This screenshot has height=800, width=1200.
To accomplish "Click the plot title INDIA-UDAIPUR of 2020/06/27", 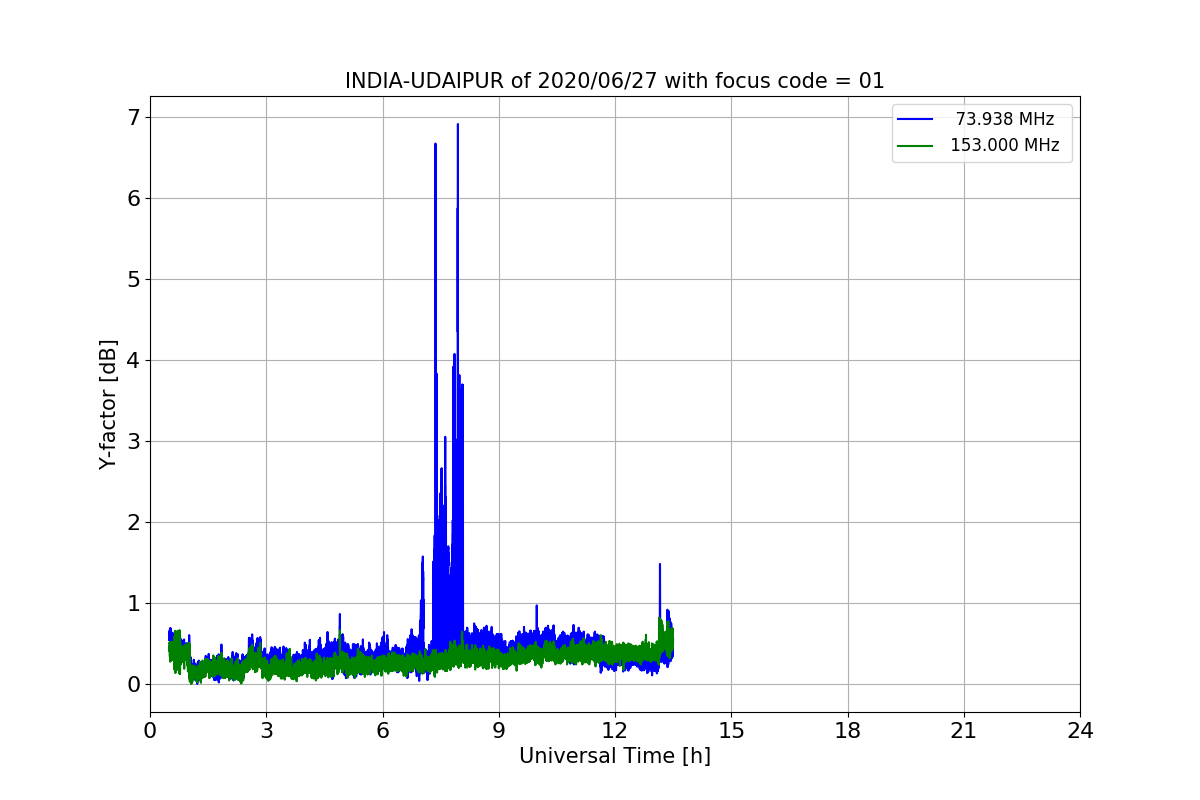I will pyautogui.click(x=615, y=81).
